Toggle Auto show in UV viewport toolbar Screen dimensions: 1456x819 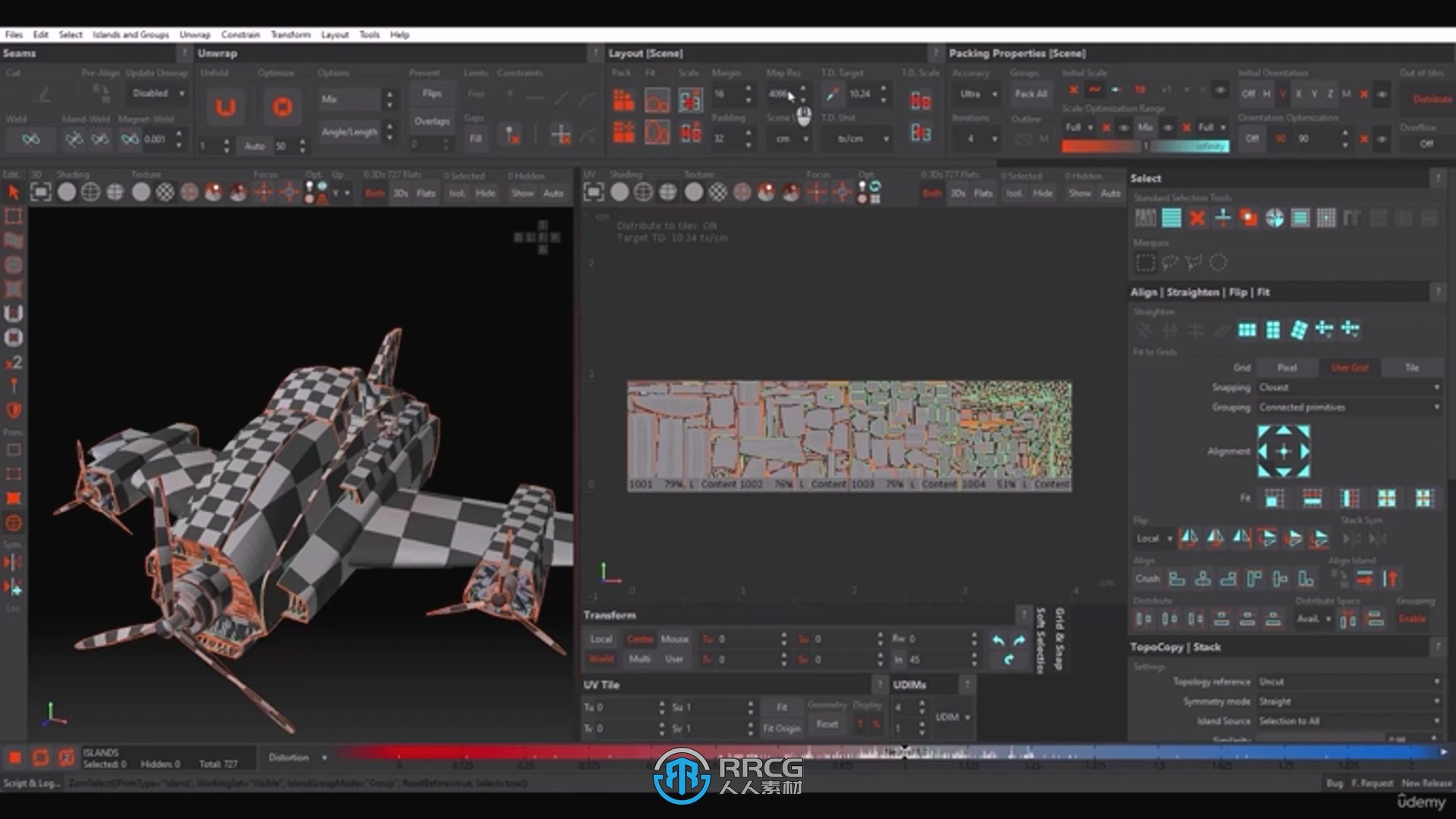pyautogui.click(x=1110, y=193)
